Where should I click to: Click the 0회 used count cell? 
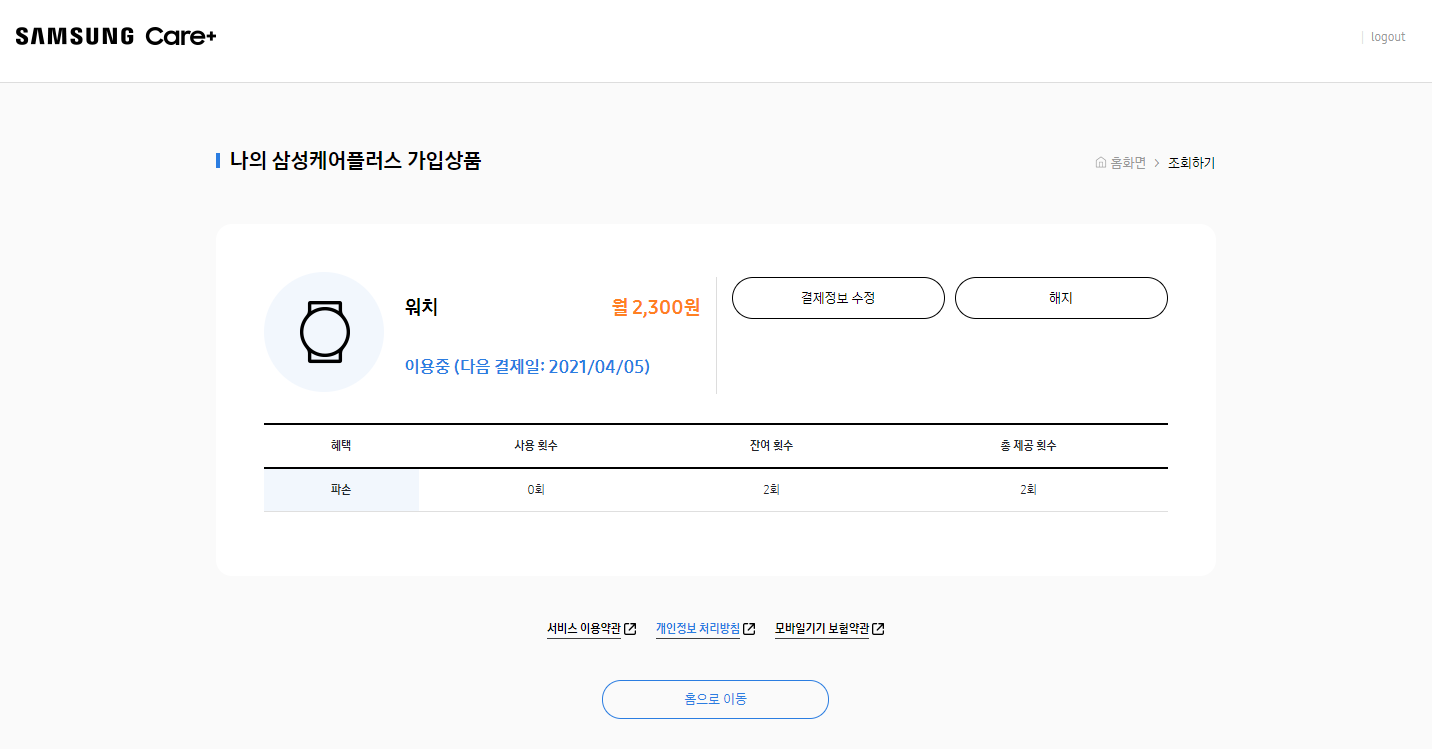tap(536, 490)
